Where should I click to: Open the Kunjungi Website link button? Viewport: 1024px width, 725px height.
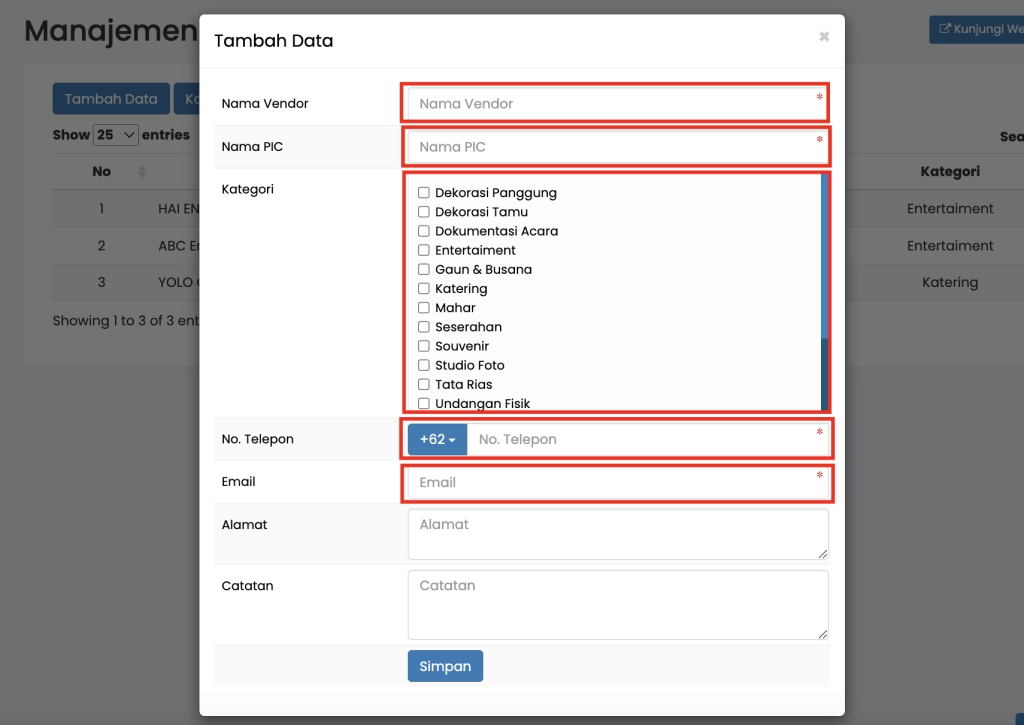point(975,29)
